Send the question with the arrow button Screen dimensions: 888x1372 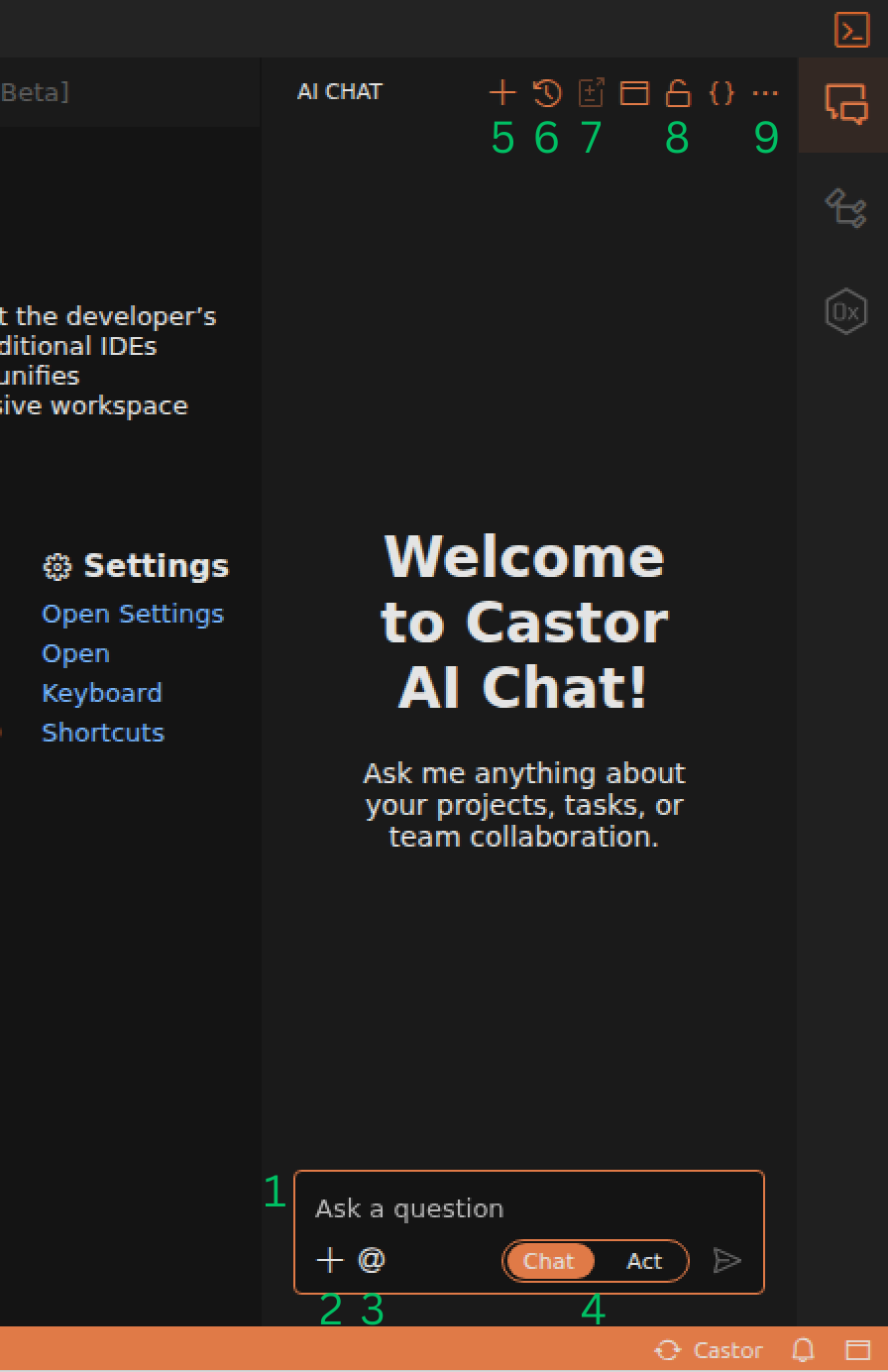[728, 1260]
